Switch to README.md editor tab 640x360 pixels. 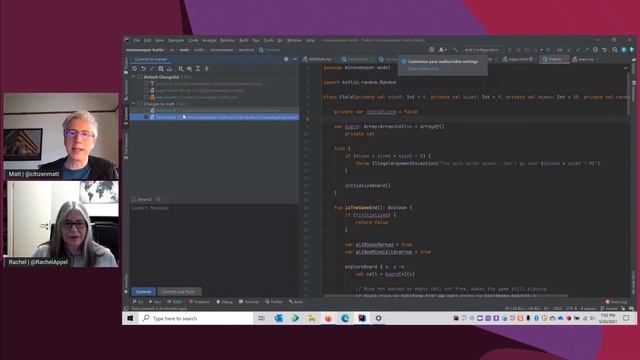tap(320, 59)
